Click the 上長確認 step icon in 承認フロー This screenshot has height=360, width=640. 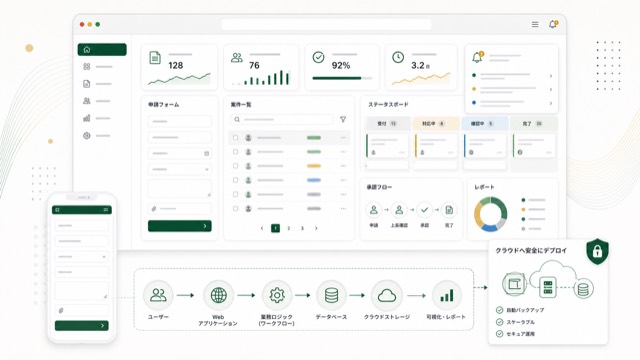click(399, 210)
